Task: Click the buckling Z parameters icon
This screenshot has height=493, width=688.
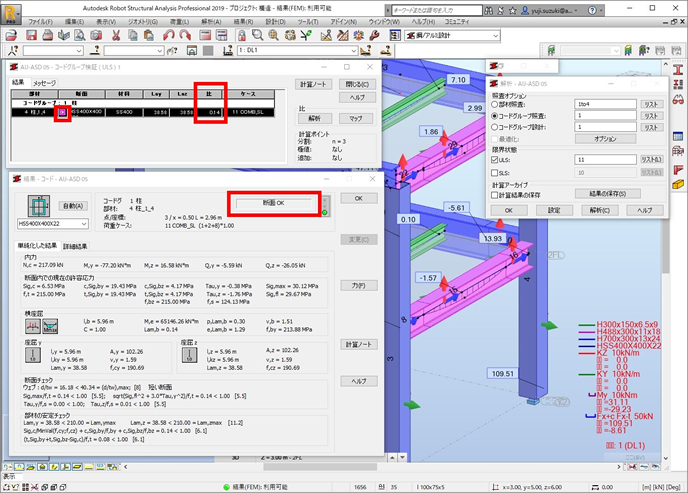Action: point(189,355)
